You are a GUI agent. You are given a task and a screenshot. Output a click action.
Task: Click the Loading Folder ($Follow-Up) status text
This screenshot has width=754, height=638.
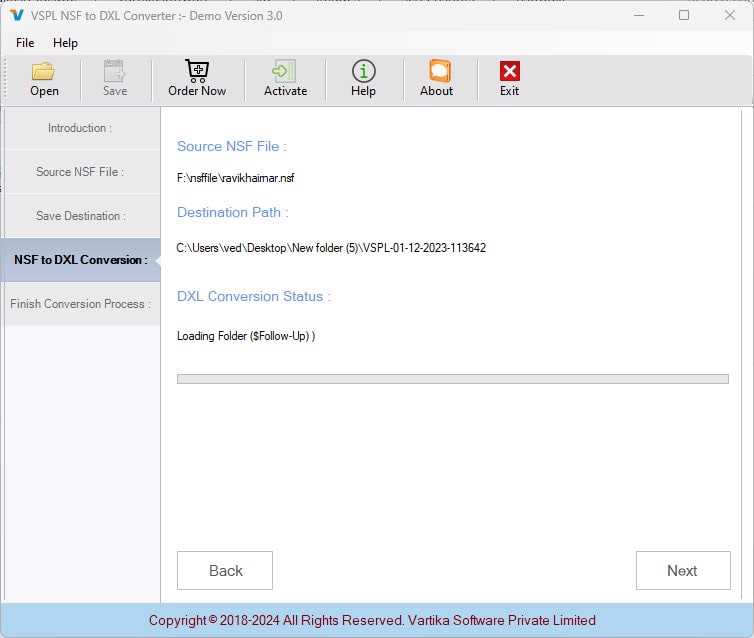click(246, 336)
